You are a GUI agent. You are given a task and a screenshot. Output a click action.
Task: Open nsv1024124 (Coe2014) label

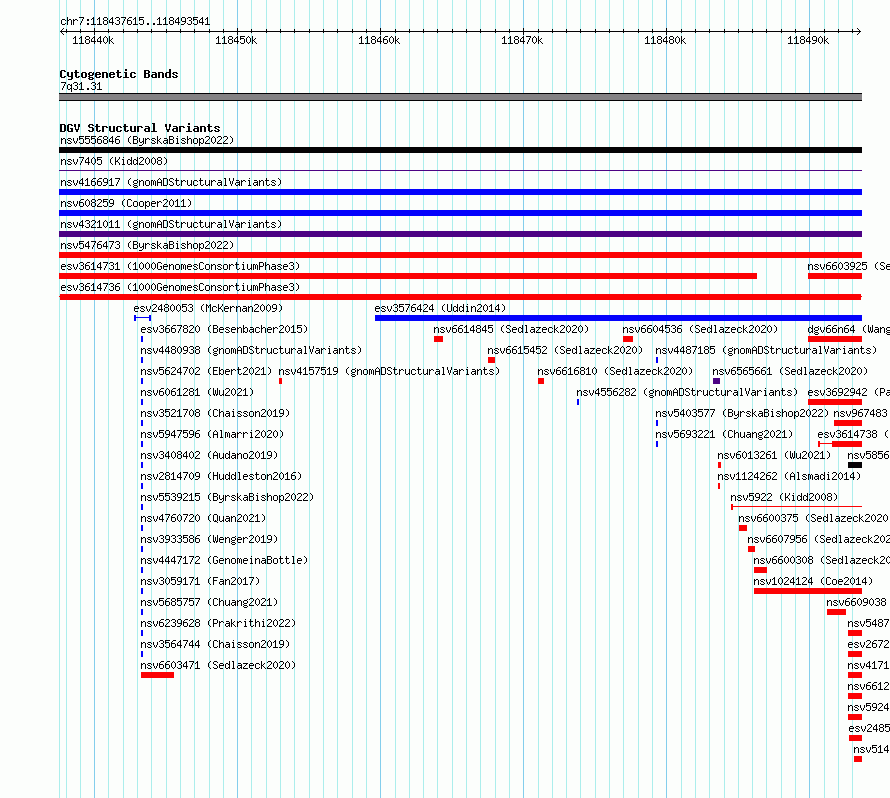(813, 581)
